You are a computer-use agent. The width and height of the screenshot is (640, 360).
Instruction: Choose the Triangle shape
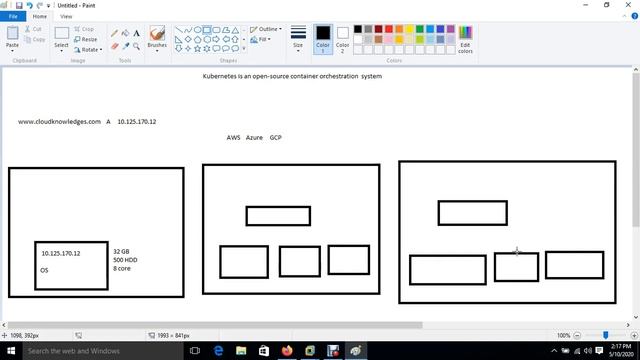(x=236, y=30)
